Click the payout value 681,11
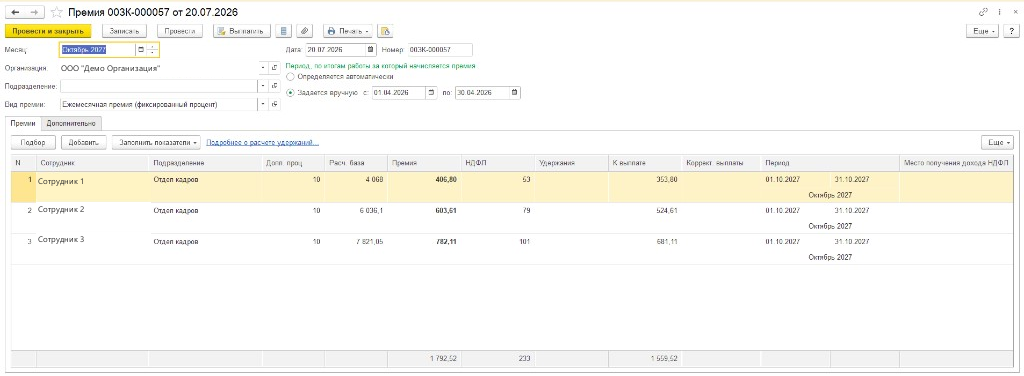The height and width of the screenshot is (376, 1024). pos(666,242)
